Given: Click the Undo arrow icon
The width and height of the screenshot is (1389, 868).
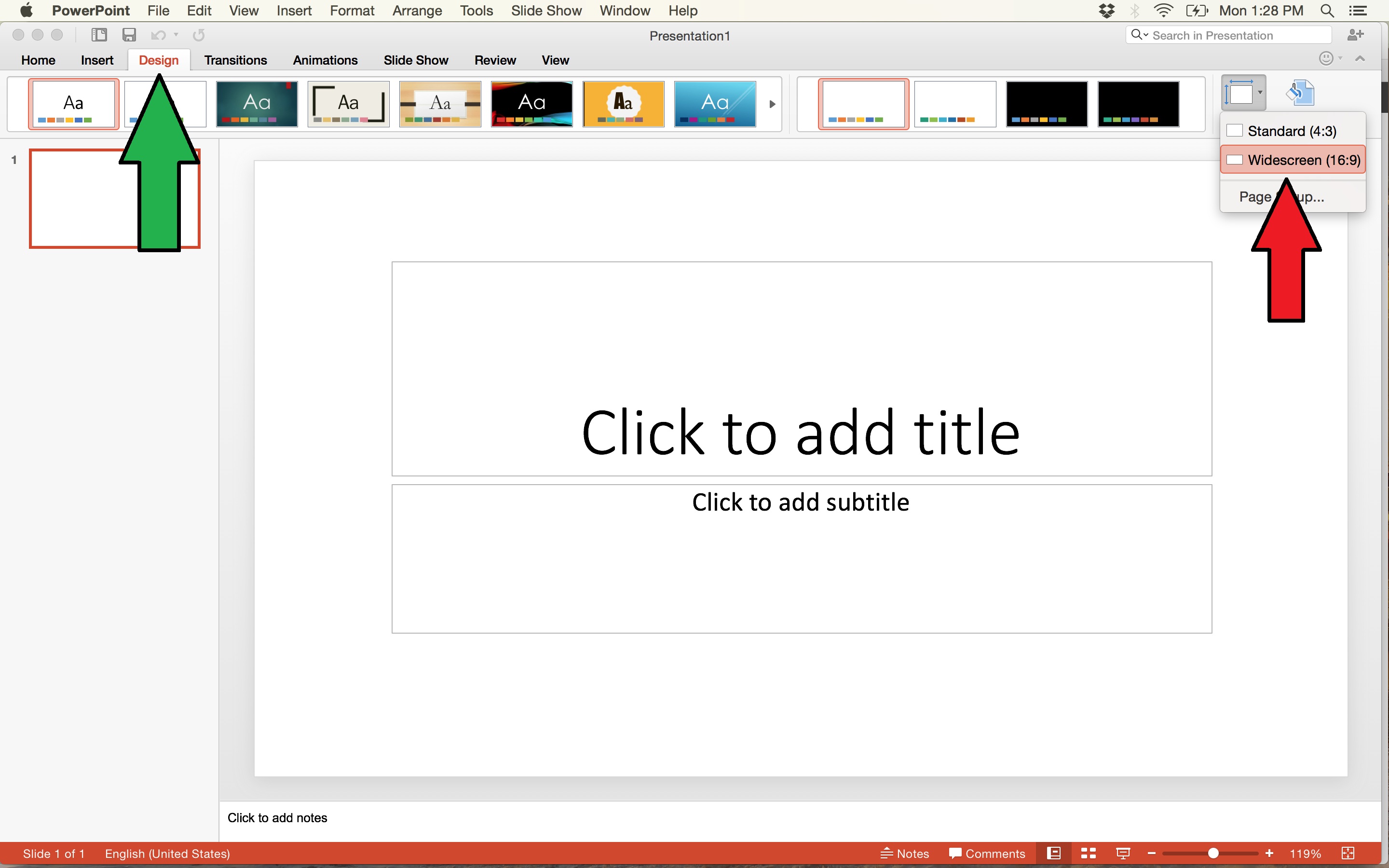Looking at the screenshot, I should coord(157,36).
